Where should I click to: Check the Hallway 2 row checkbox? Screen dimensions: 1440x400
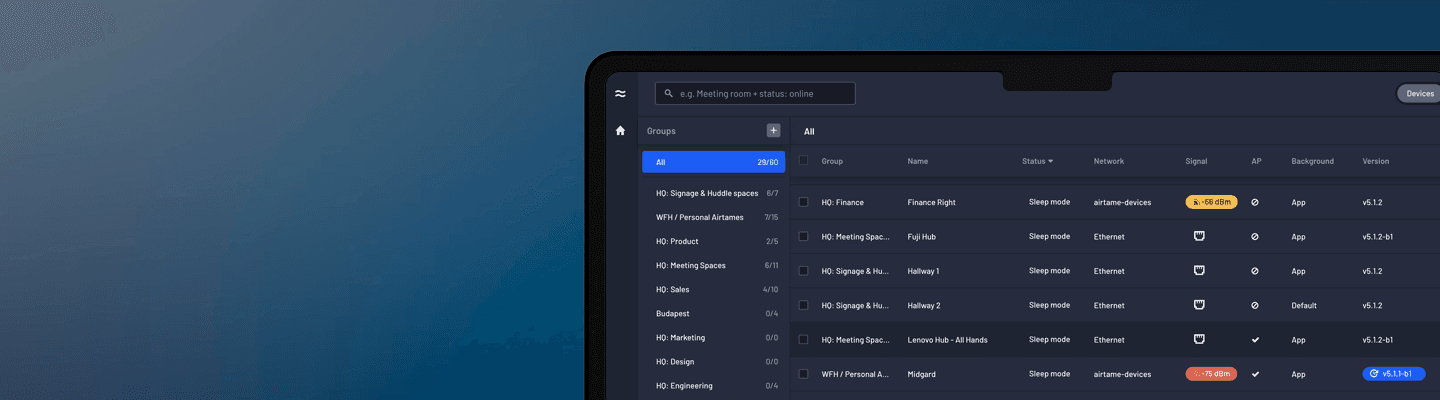[x=803, y=305]
